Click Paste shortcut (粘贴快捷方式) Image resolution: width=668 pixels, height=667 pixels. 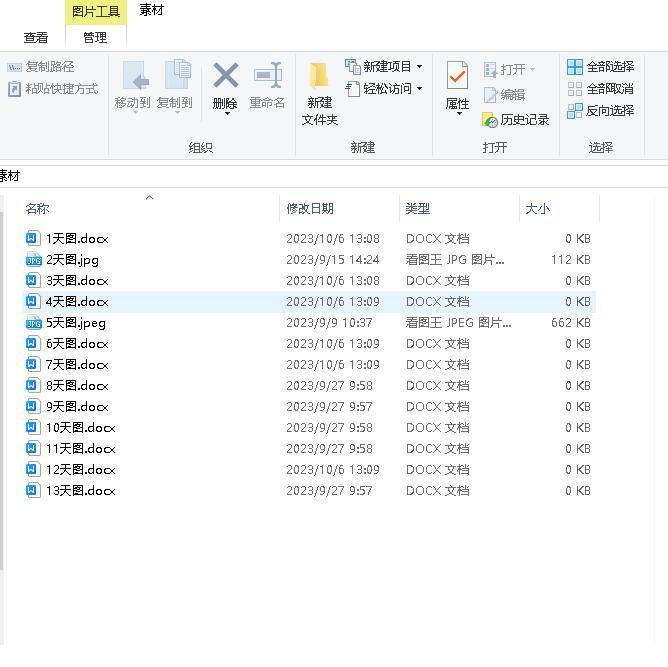click(x=53, y=89)
